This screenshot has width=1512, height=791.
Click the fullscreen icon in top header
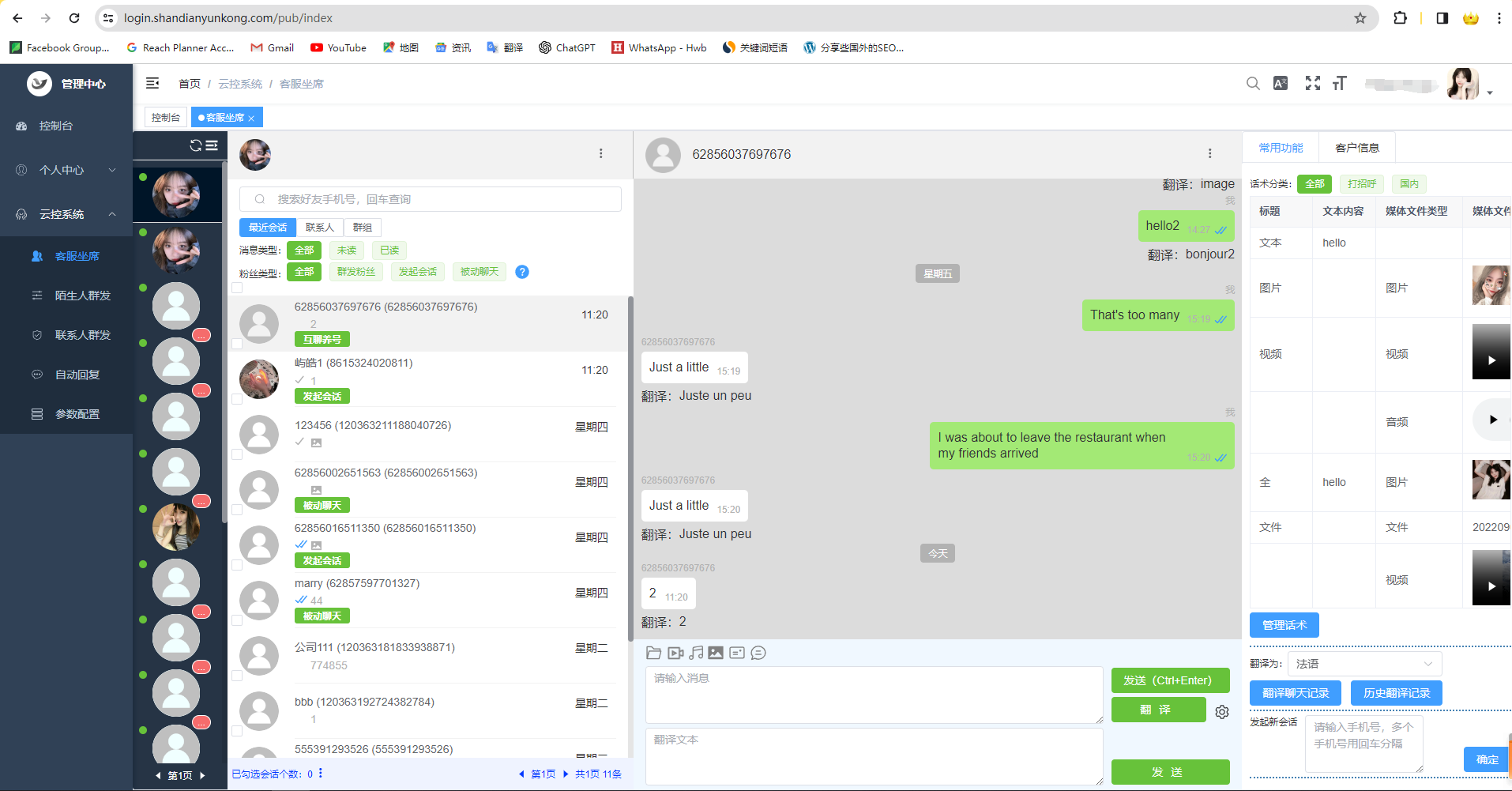[x=1312, y=83]
